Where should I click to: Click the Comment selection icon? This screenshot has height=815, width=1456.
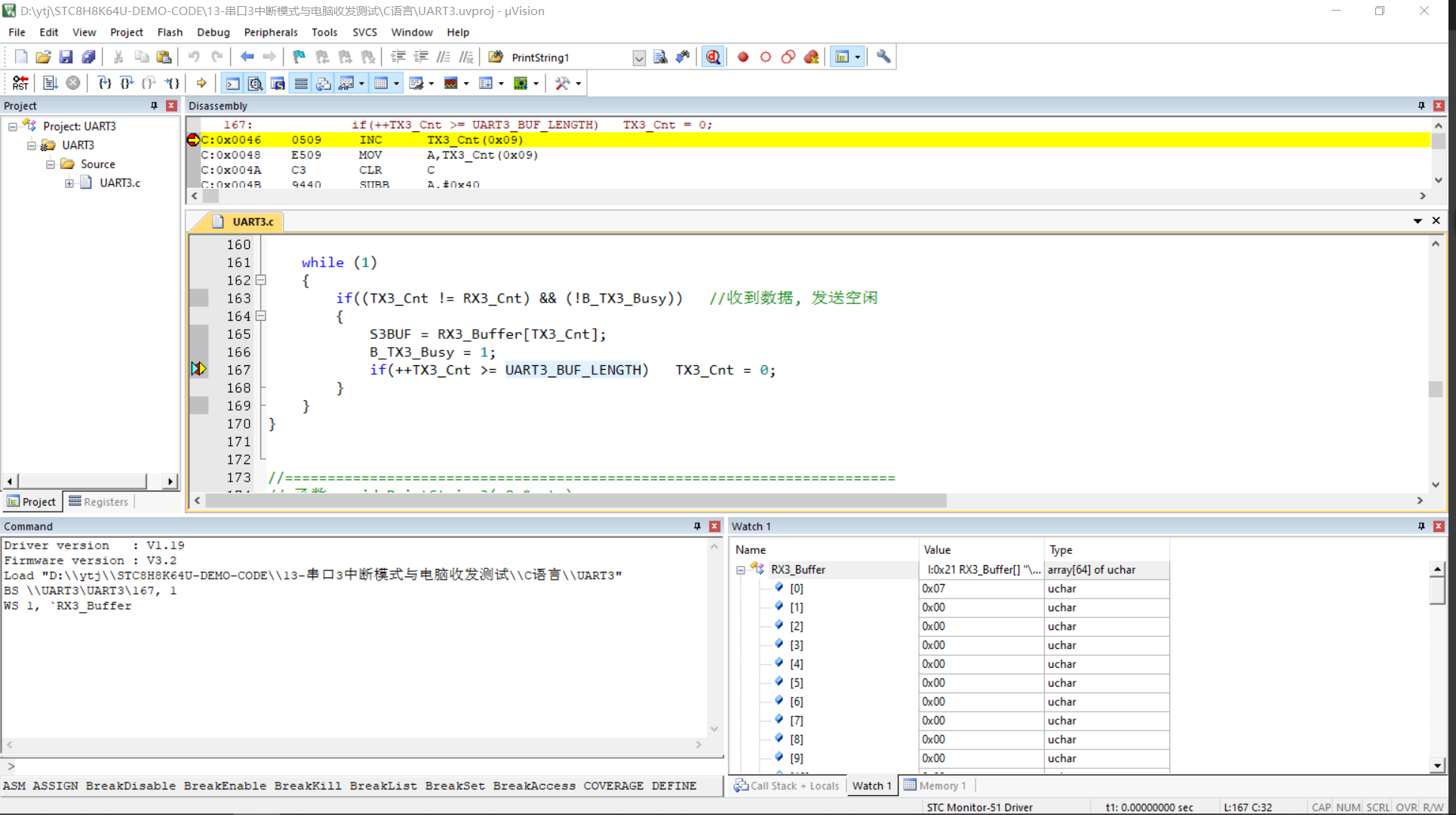444,57
